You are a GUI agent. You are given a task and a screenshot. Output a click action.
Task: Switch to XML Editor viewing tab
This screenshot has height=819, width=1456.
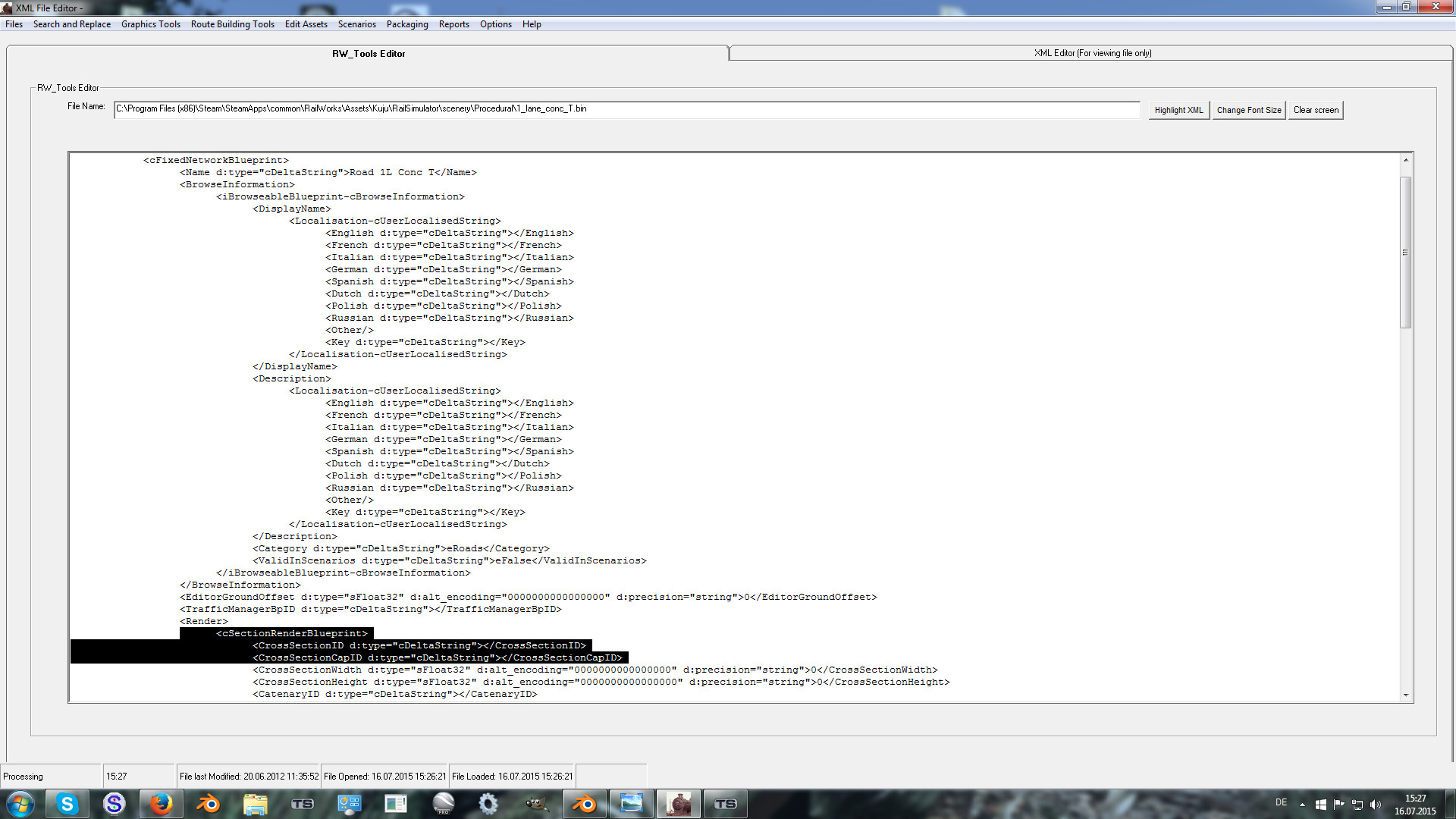click(1092, 53)
